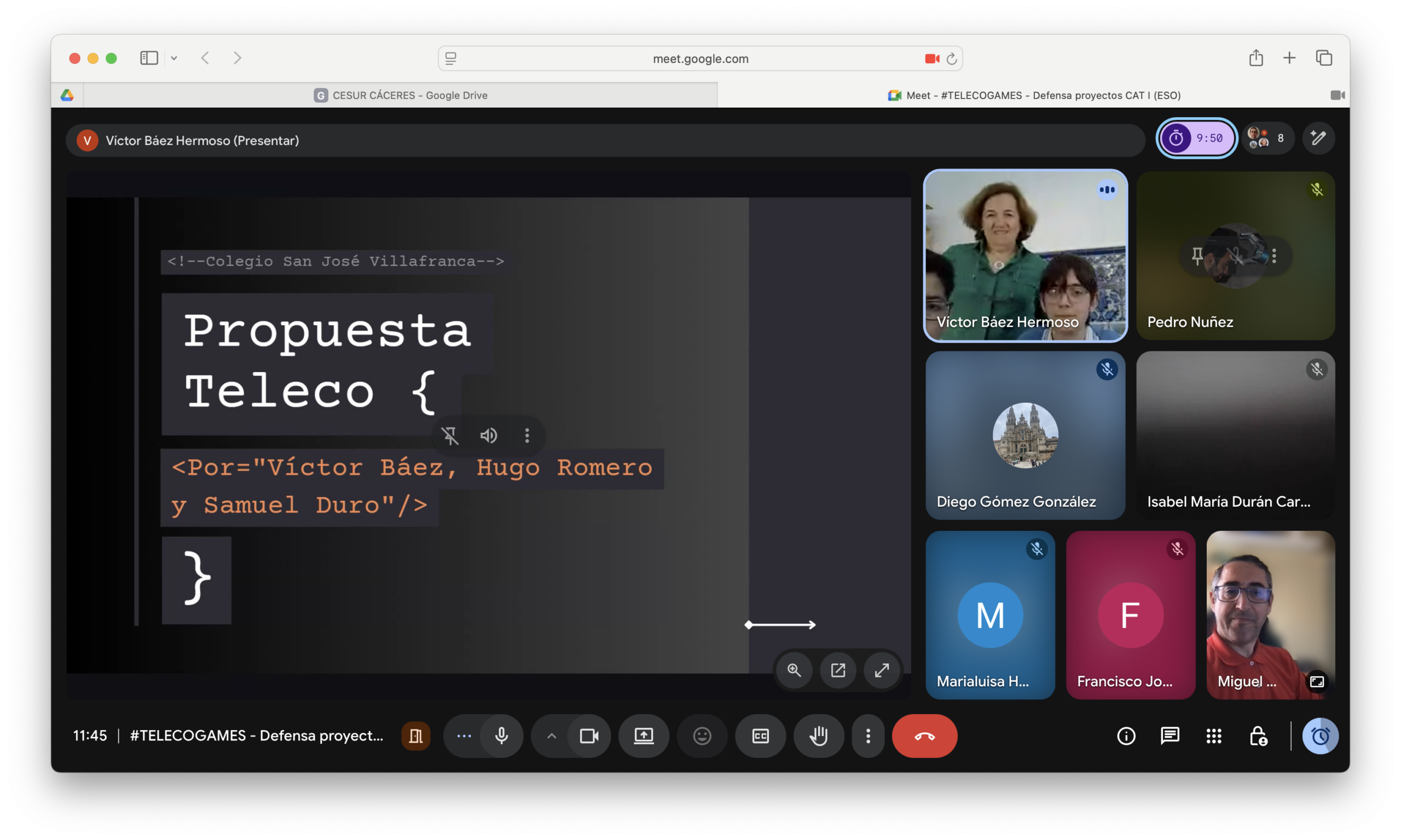This screenshot has width=1401, height=840.
Task: Toggle closed captions
Action: pyautogui.click(x=760, y=736)
